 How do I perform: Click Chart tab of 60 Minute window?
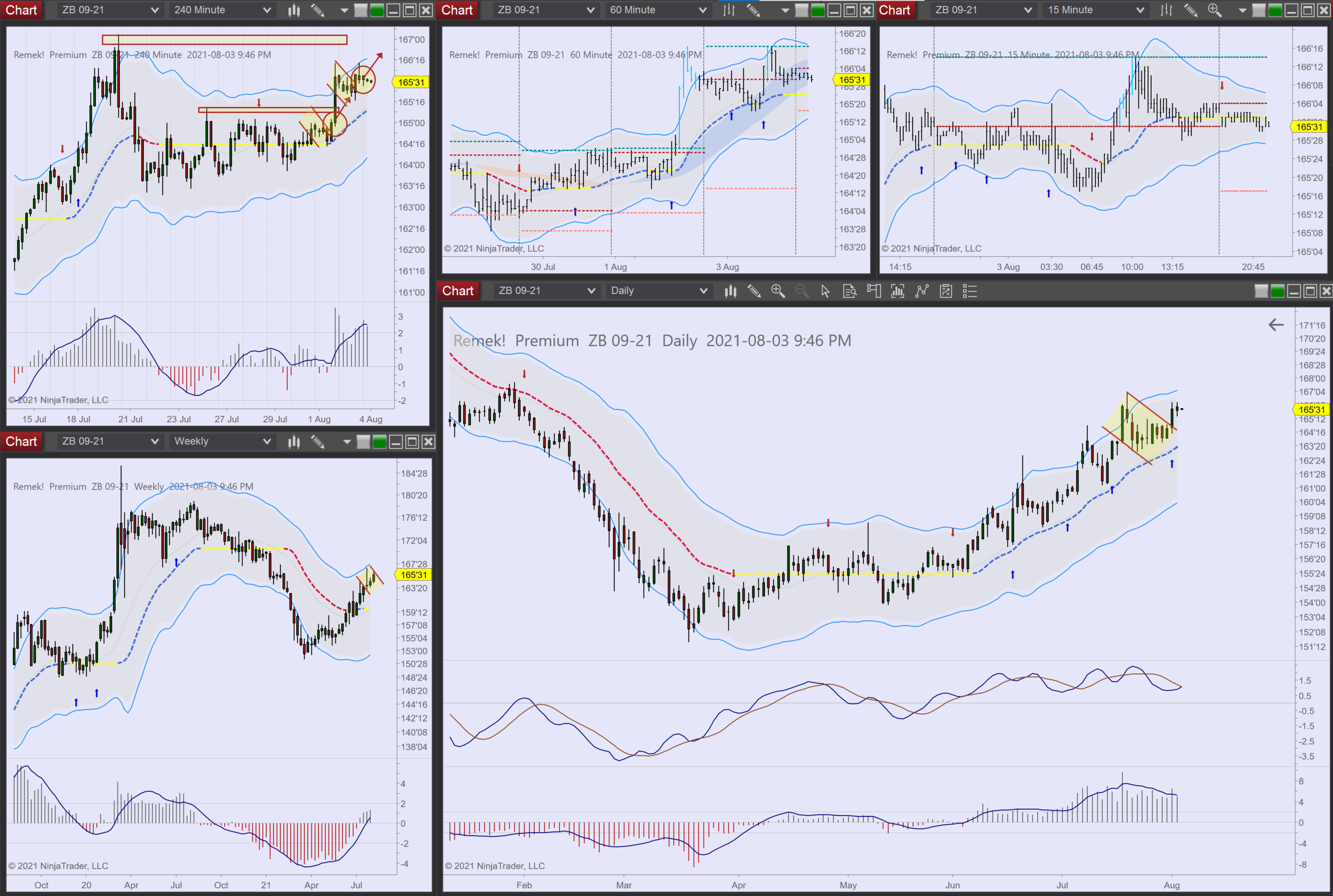coord(457,10)
